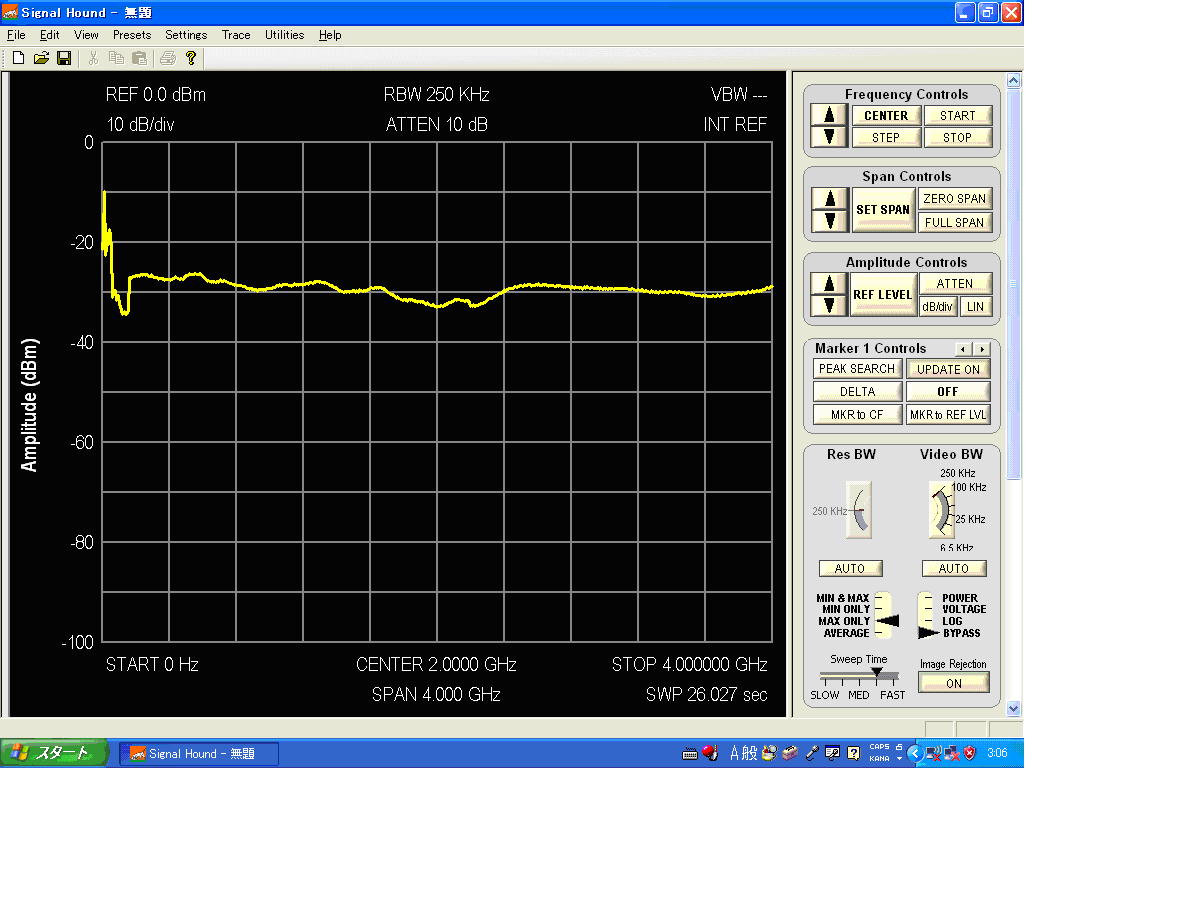This screenshot has height=900, width=1200.
Task: Open the File menu
Action: click(x=16, y=35)
